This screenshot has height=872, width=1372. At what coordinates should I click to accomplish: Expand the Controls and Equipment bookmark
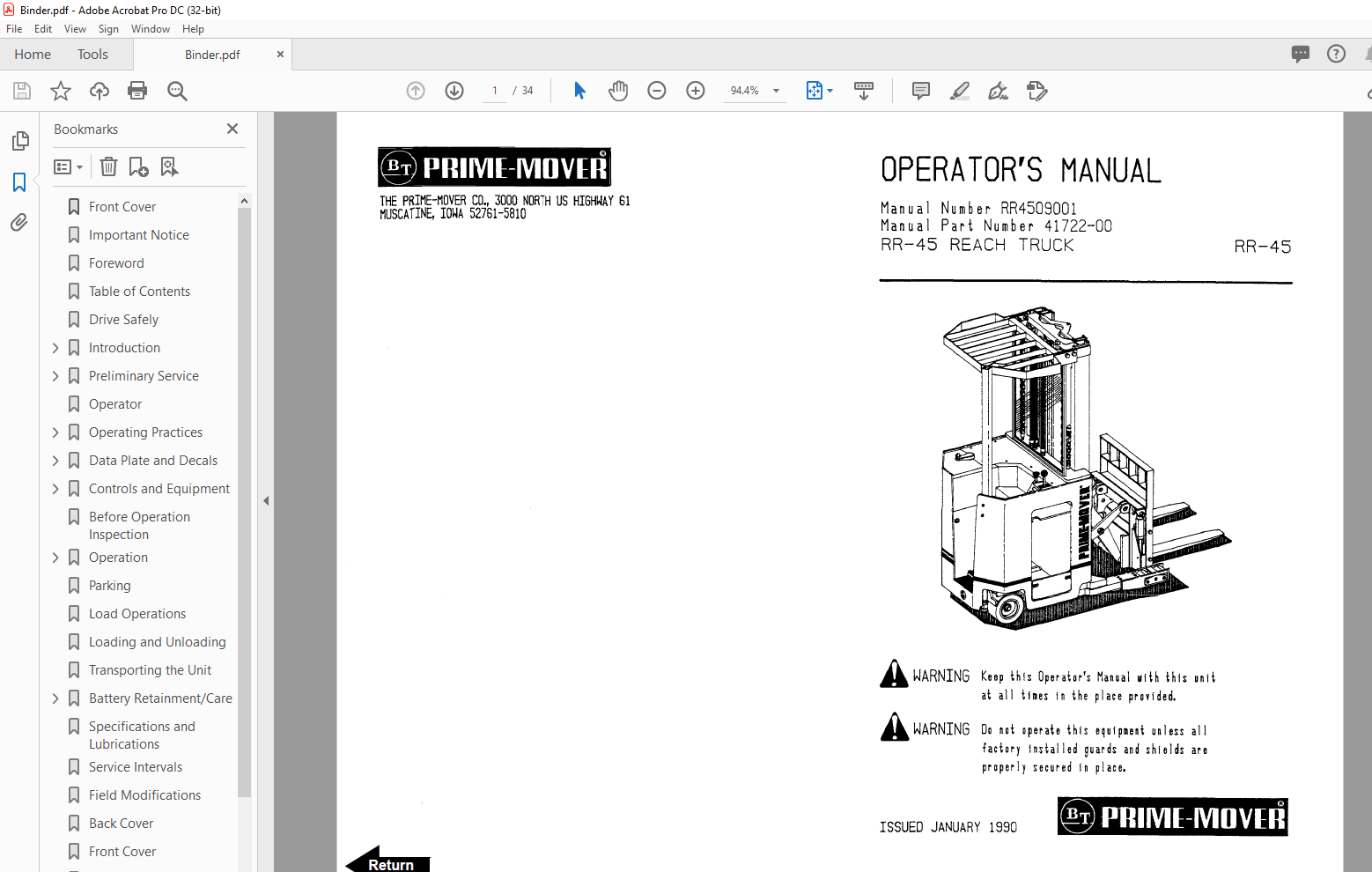[55, 489]
